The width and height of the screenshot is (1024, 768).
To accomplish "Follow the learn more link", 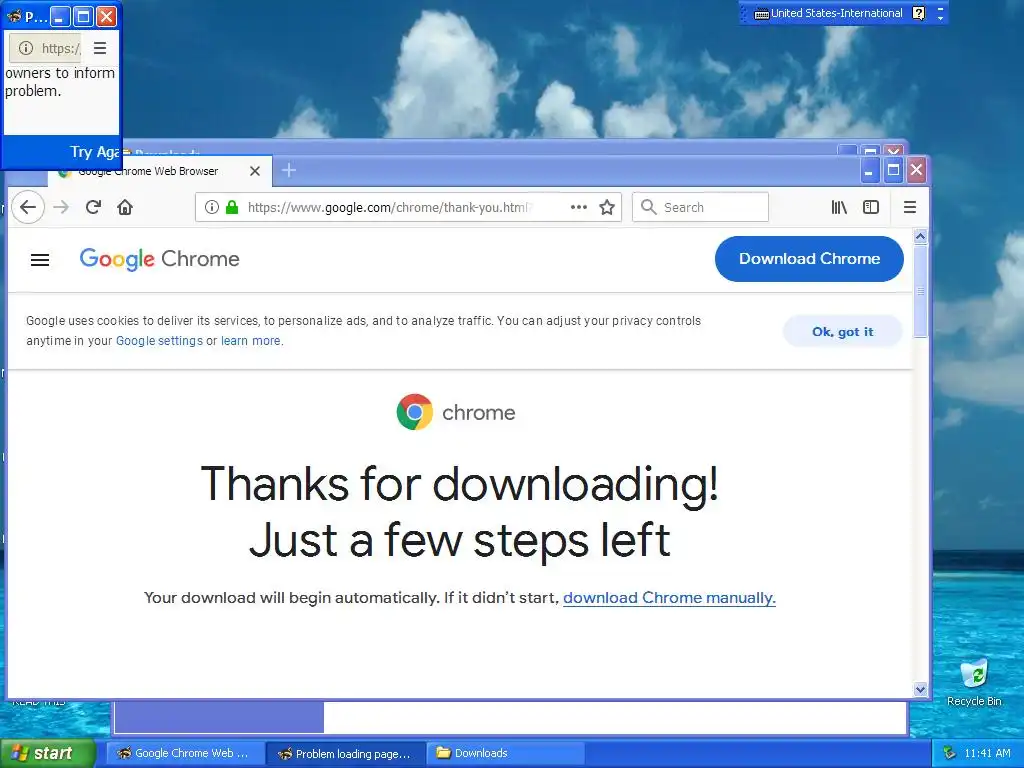I will click(x=251, y=341).
